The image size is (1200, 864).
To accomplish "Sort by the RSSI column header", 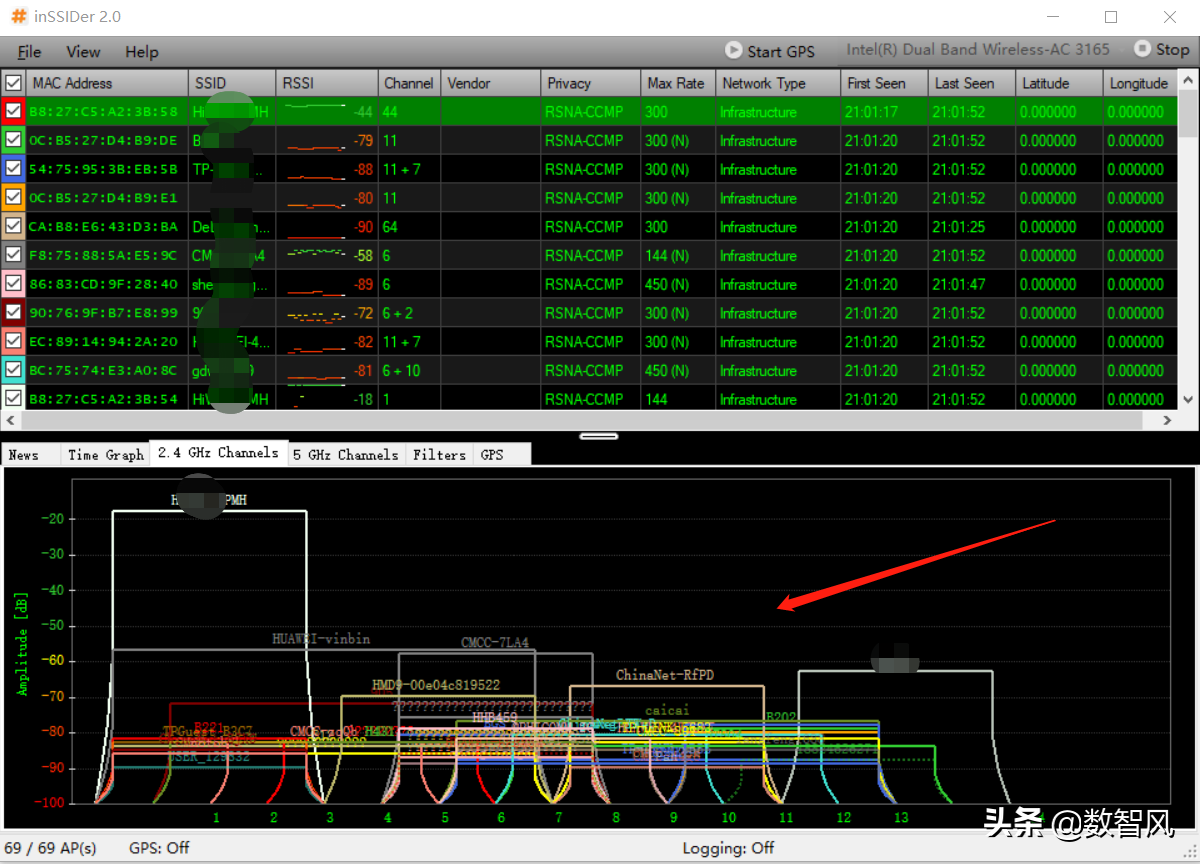I will tap(327, 83).
